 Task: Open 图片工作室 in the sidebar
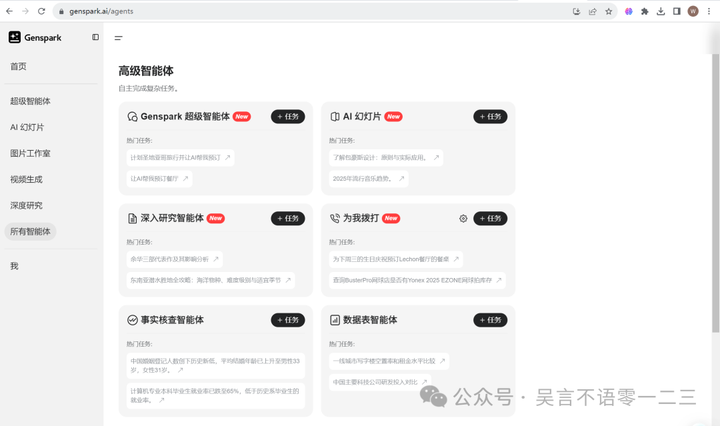pos(30,153)
